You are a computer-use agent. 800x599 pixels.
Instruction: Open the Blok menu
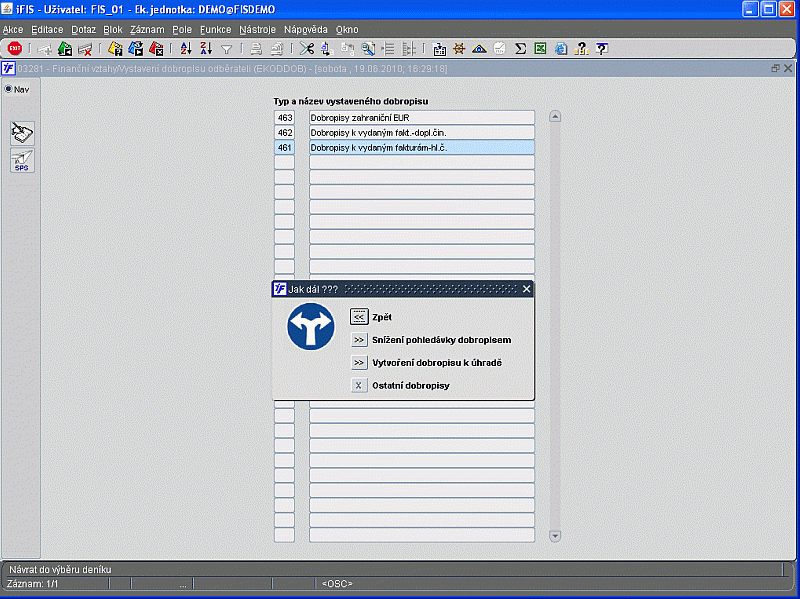click(x=113, y=30)
